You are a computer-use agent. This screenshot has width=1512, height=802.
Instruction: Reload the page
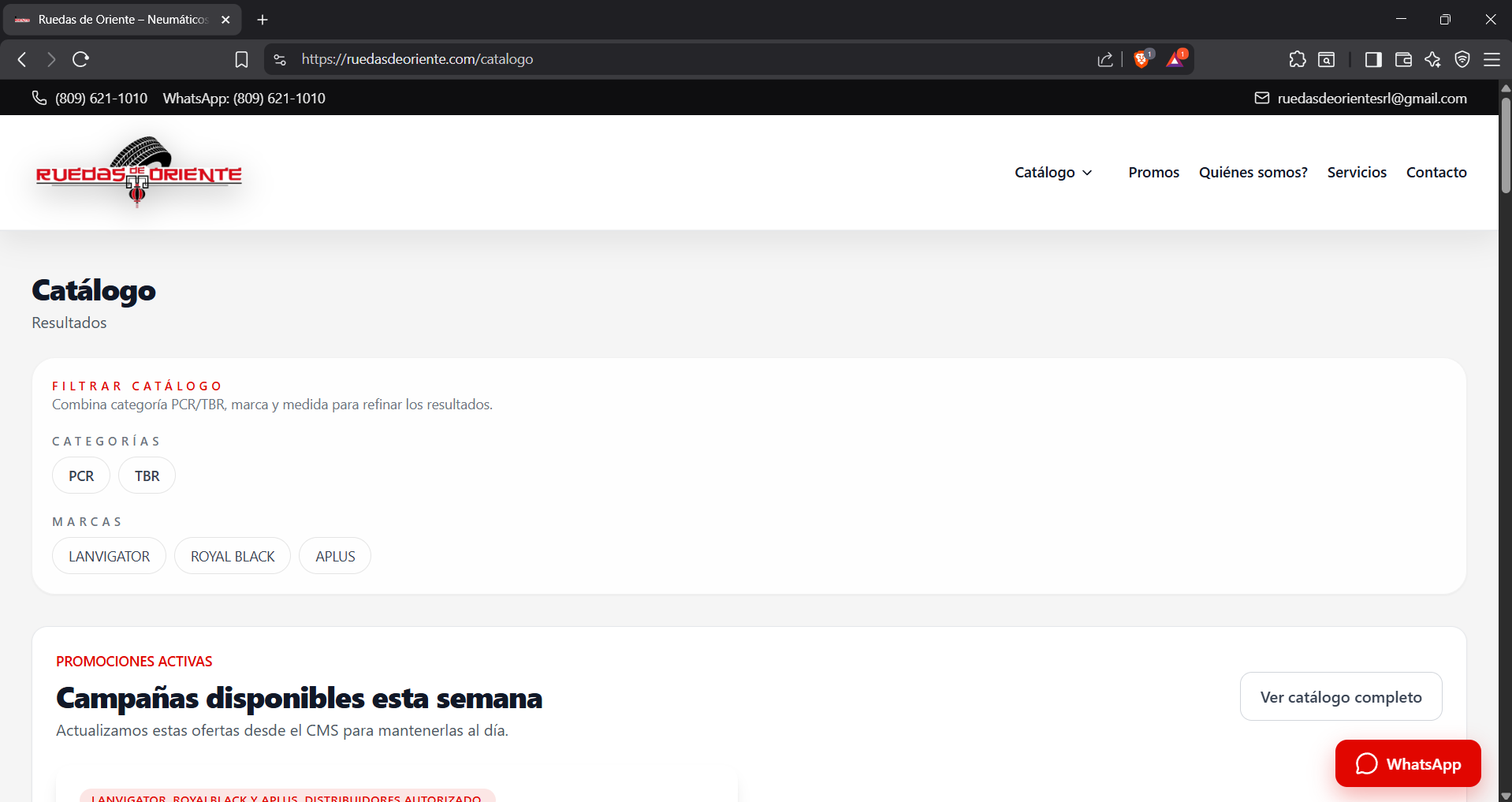pos(80,59)
